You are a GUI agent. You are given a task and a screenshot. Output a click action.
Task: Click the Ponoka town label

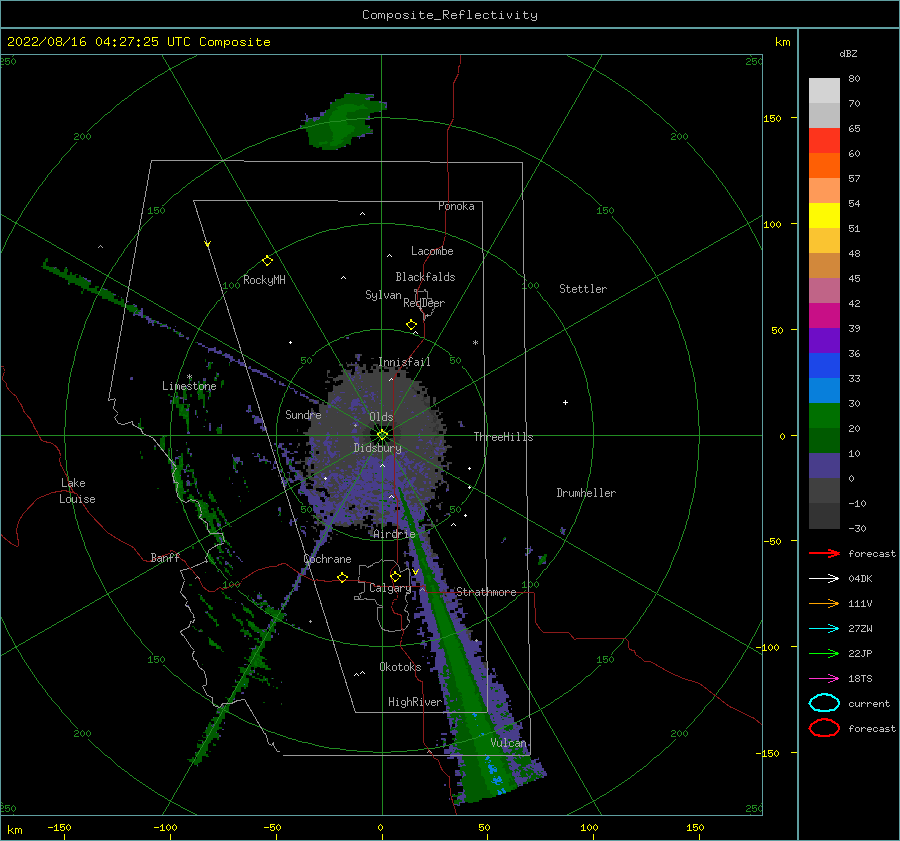coord(456,206)
